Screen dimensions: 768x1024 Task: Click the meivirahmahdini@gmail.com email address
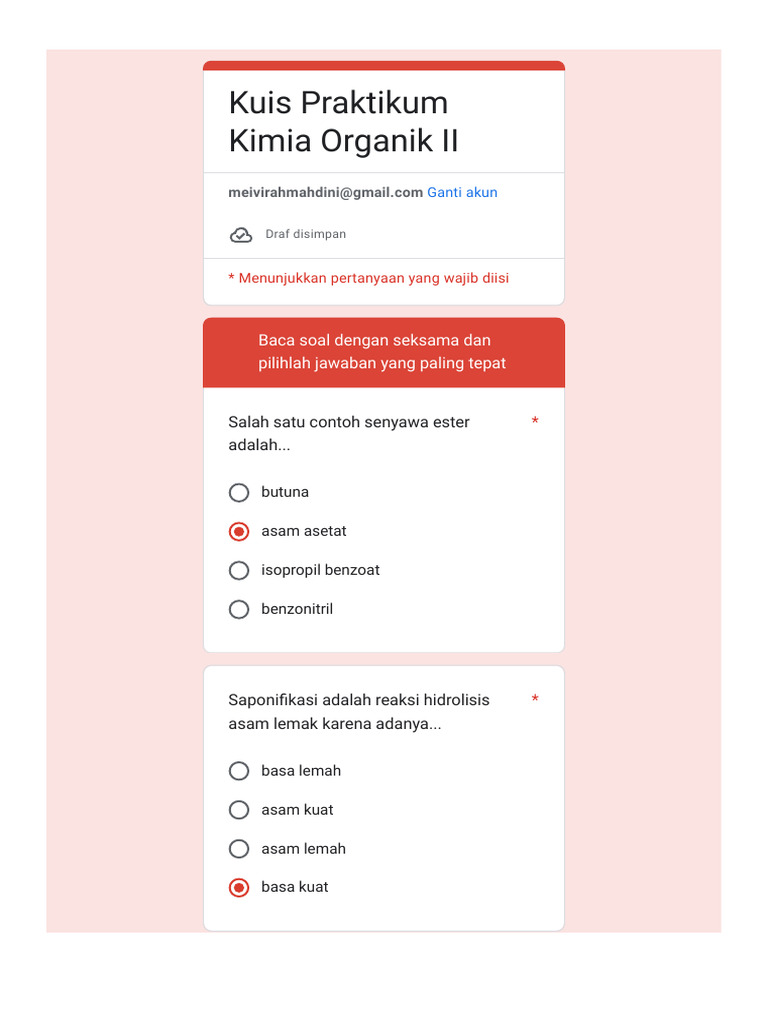tap(325, 192)
